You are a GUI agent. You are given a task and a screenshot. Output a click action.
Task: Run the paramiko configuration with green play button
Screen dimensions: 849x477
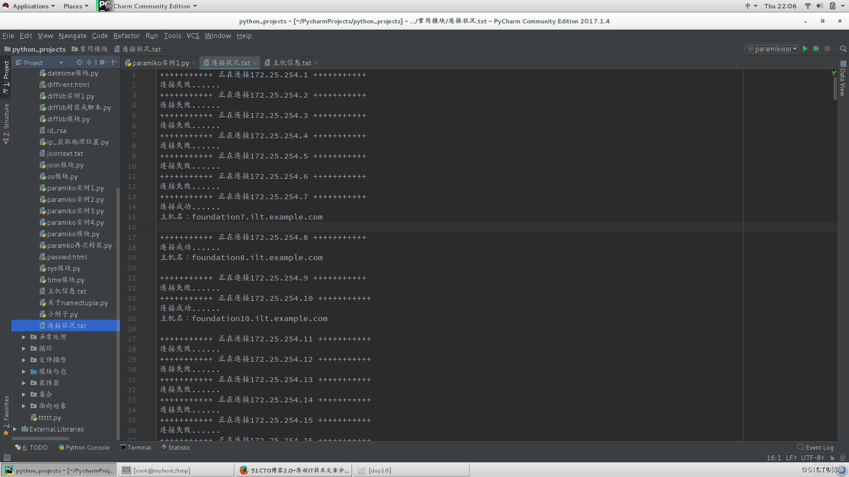pos(805,49)
